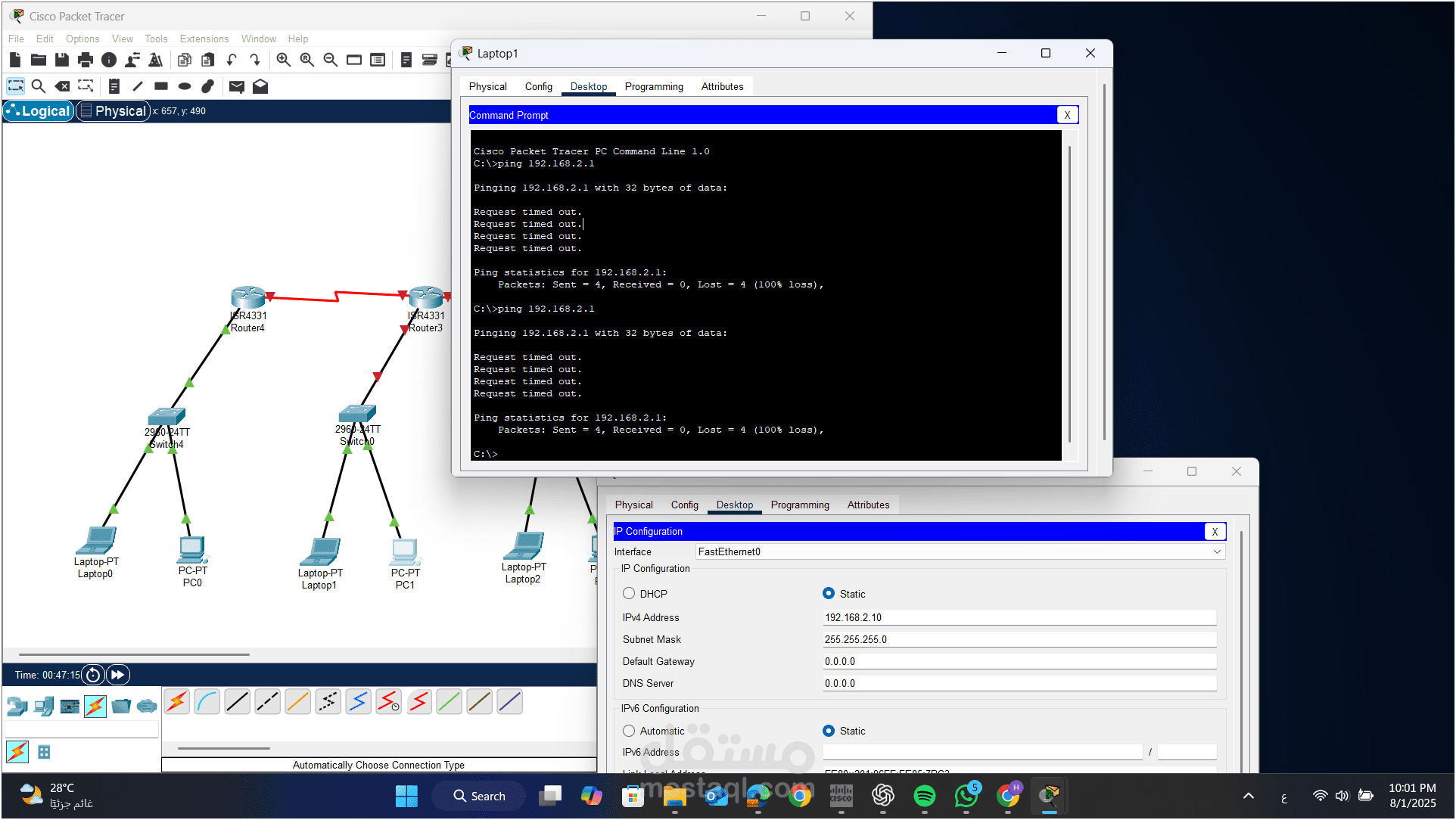Screen dimensions: 1456x820
Task: Close the Command Prompt panel
Action: point(1068,115)
